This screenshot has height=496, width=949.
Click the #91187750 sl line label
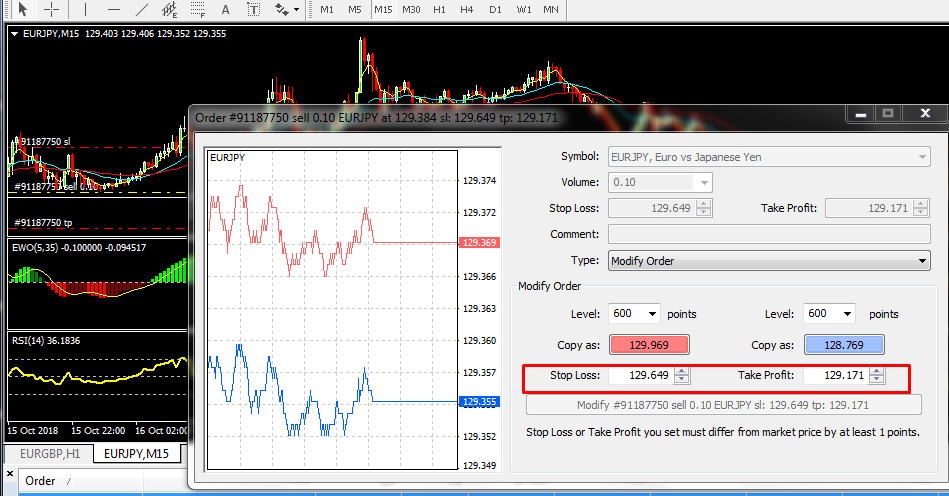[42, 142]
